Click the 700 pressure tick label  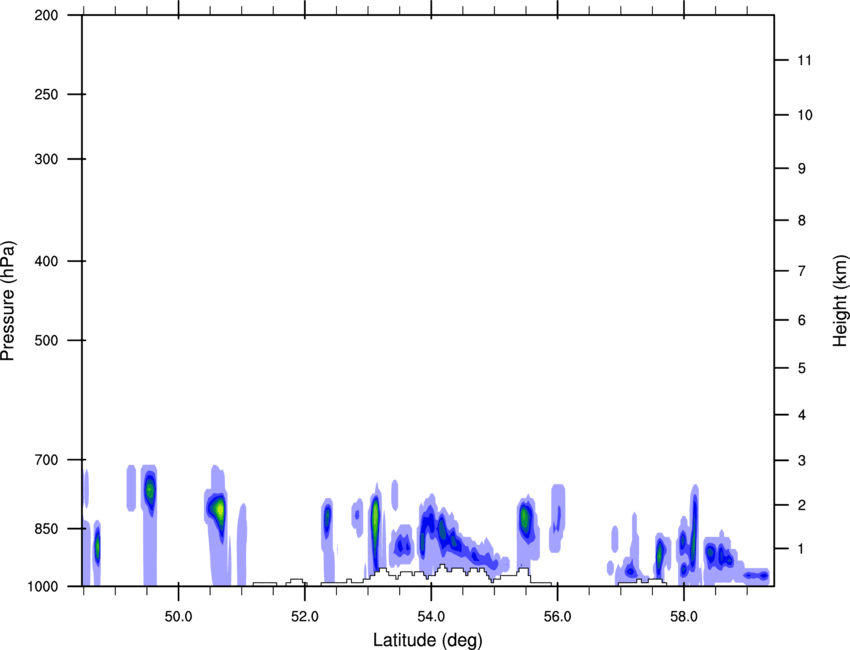(x=46, y=460)
